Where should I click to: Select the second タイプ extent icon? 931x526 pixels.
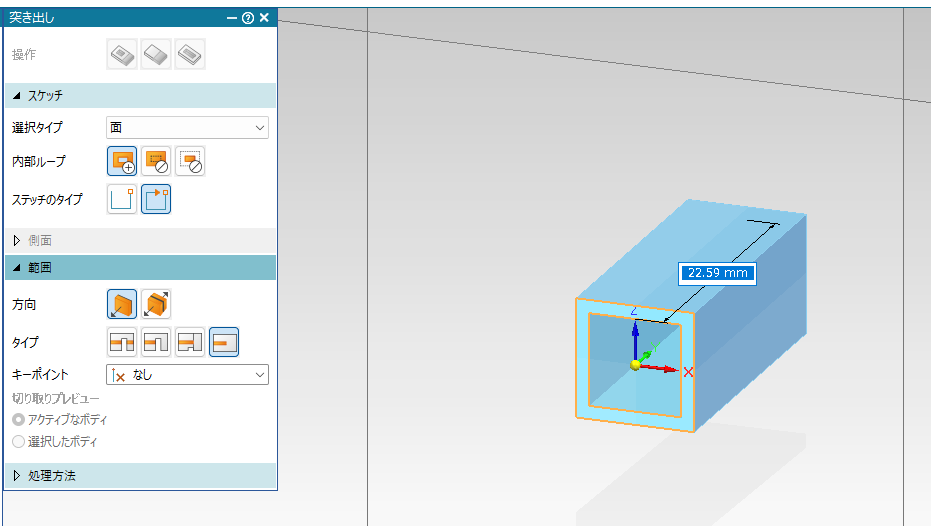pos(156,342)
